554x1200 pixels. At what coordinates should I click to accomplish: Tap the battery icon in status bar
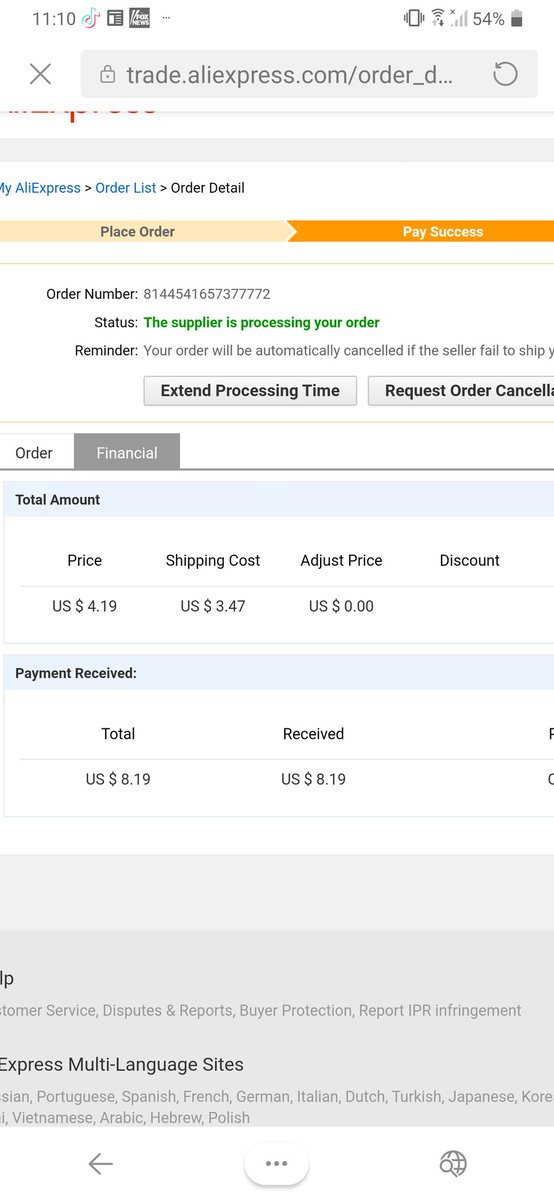click(x=517, y=18)
